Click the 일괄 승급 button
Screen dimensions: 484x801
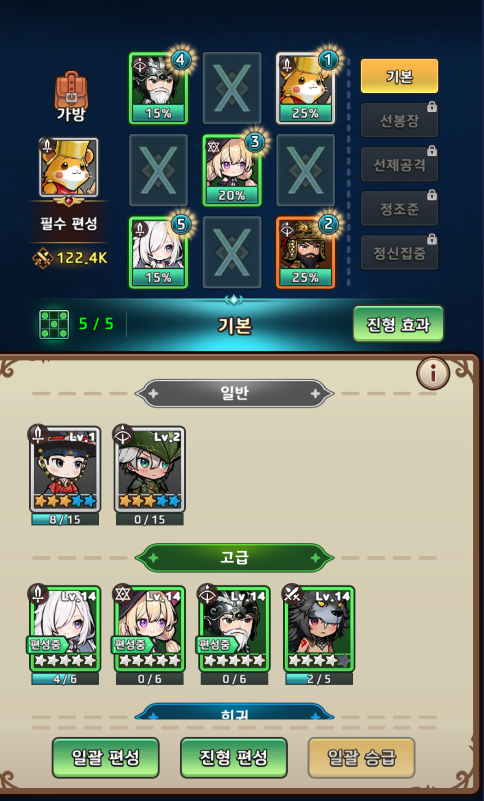pyautogui.click(x=361, y=758)
